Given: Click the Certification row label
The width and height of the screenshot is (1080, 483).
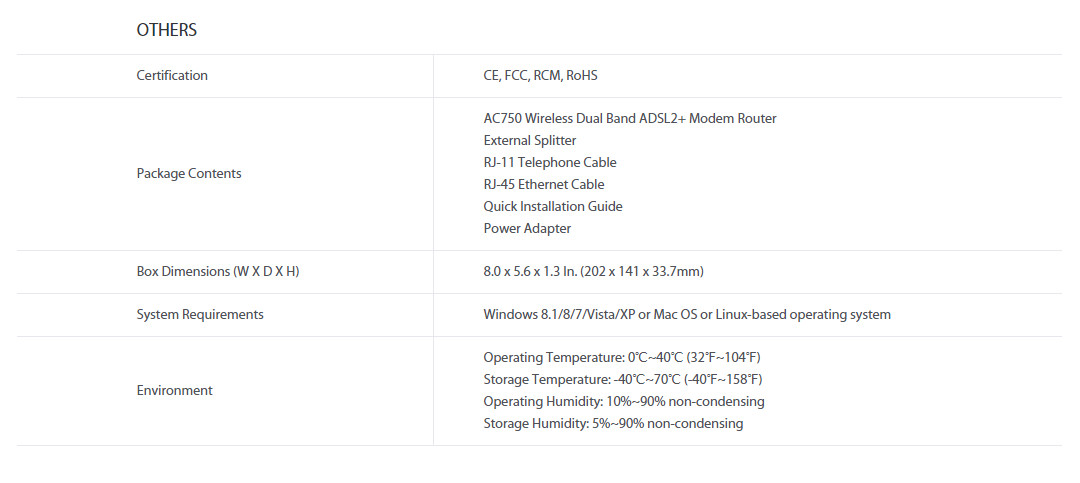Looking at the screenshot, I should [172, 75].
